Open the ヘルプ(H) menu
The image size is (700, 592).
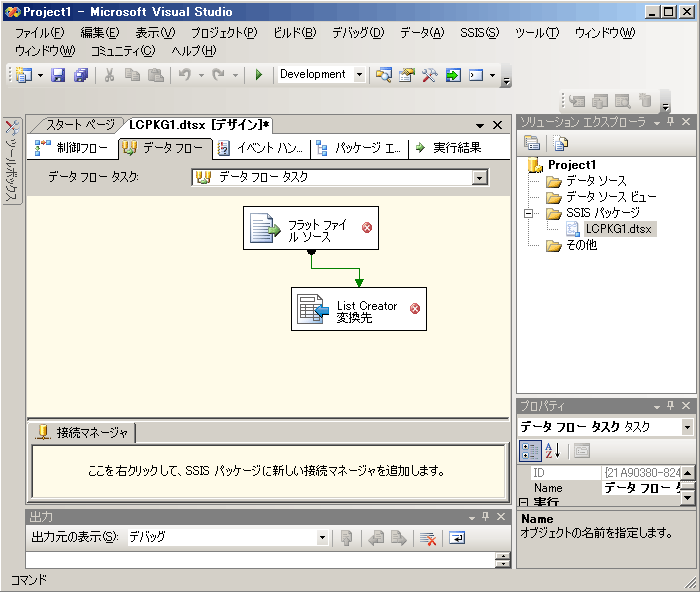[194, 51]
